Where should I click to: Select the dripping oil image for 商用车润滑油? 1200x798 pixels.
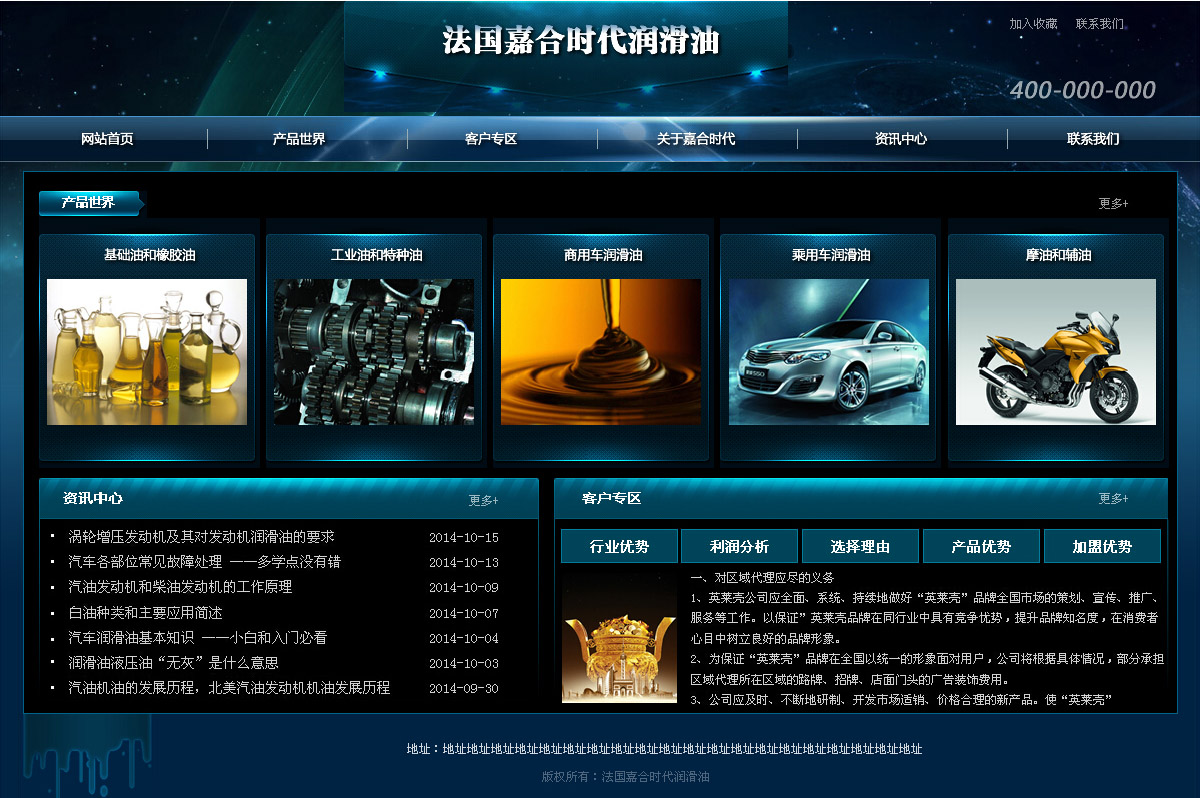click(601, 351)
